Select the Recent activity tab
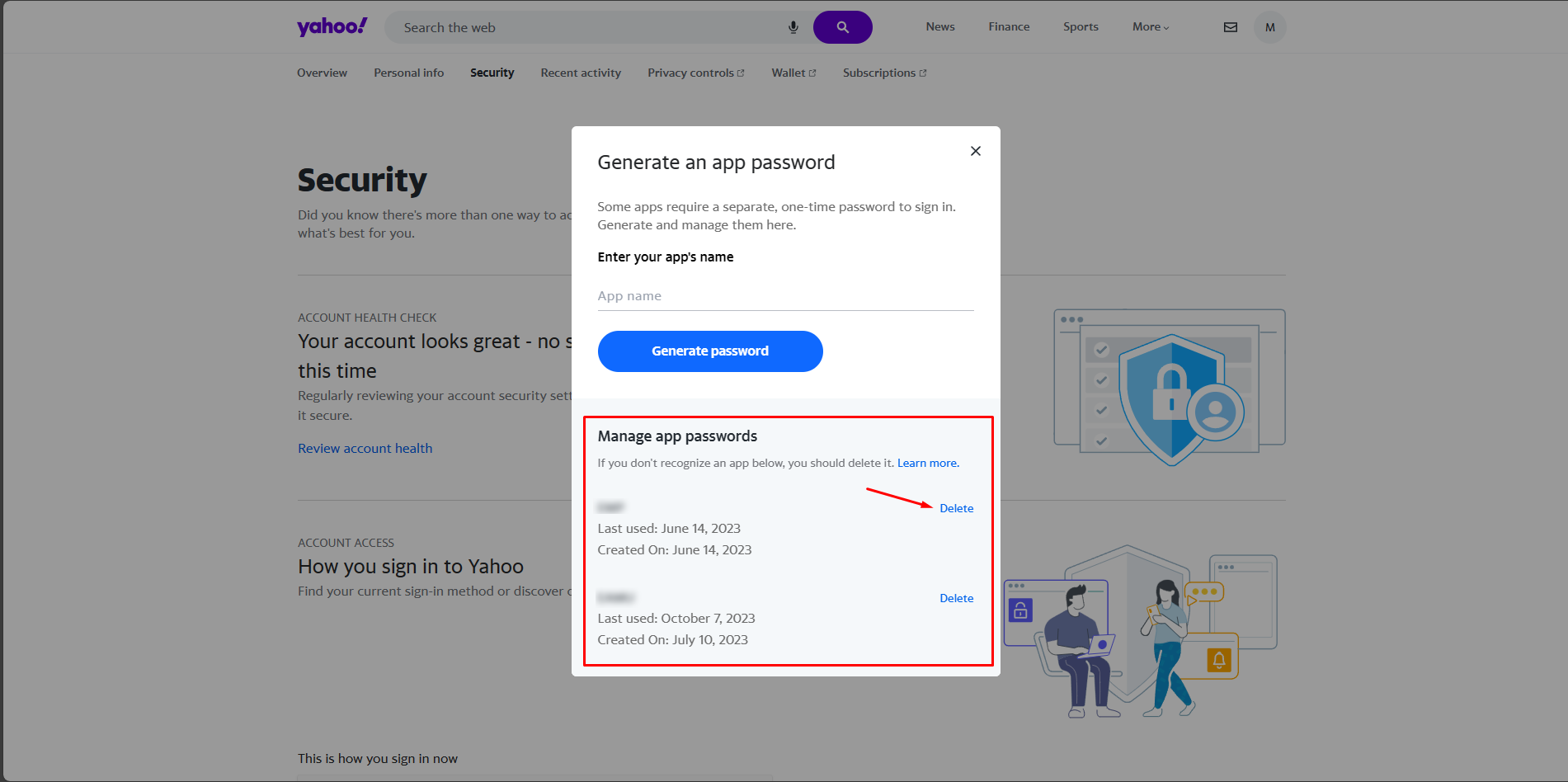 click(x=581, y=73)
